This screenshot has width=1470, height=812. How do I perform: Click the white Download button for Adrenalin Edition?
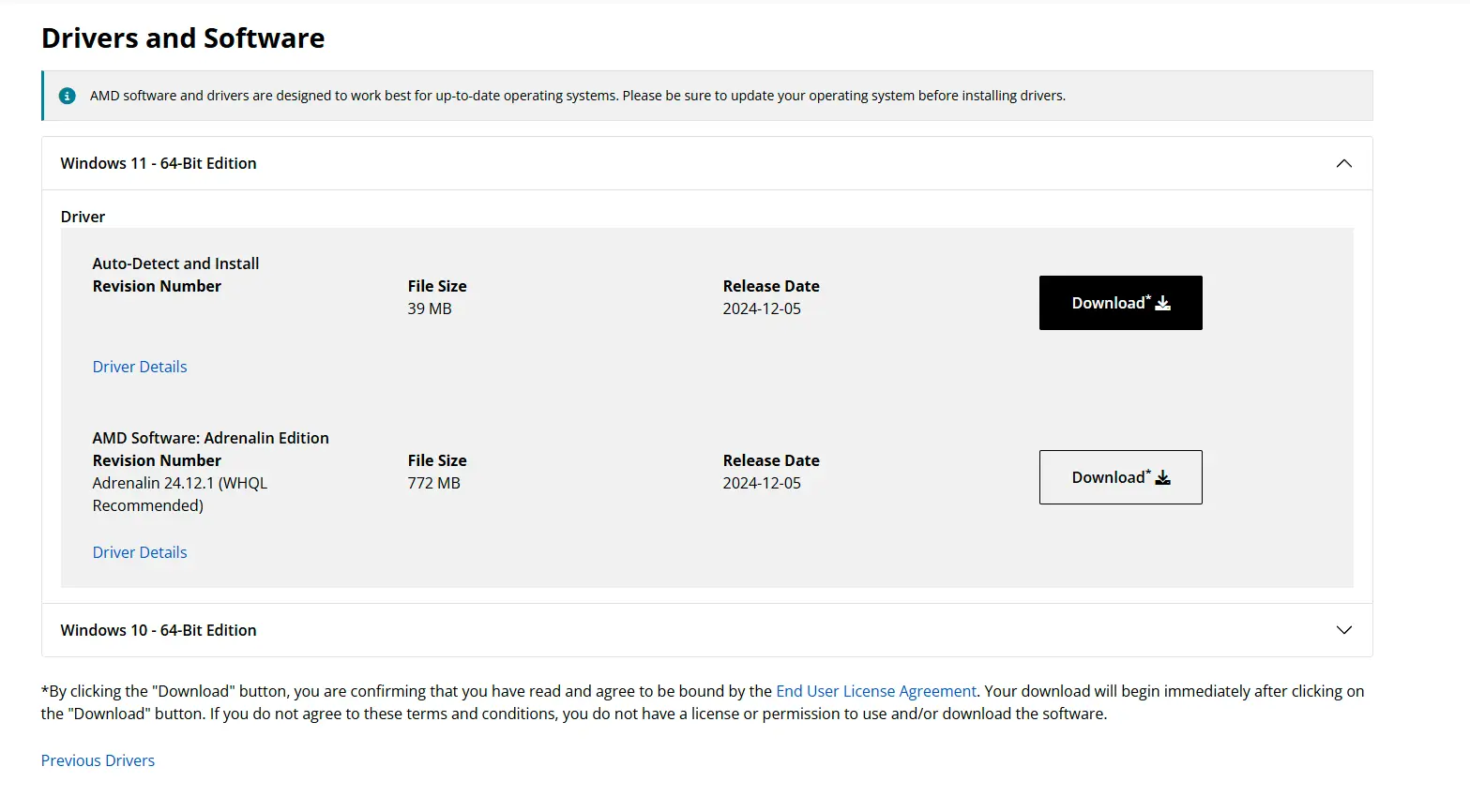coord(1120,477)
